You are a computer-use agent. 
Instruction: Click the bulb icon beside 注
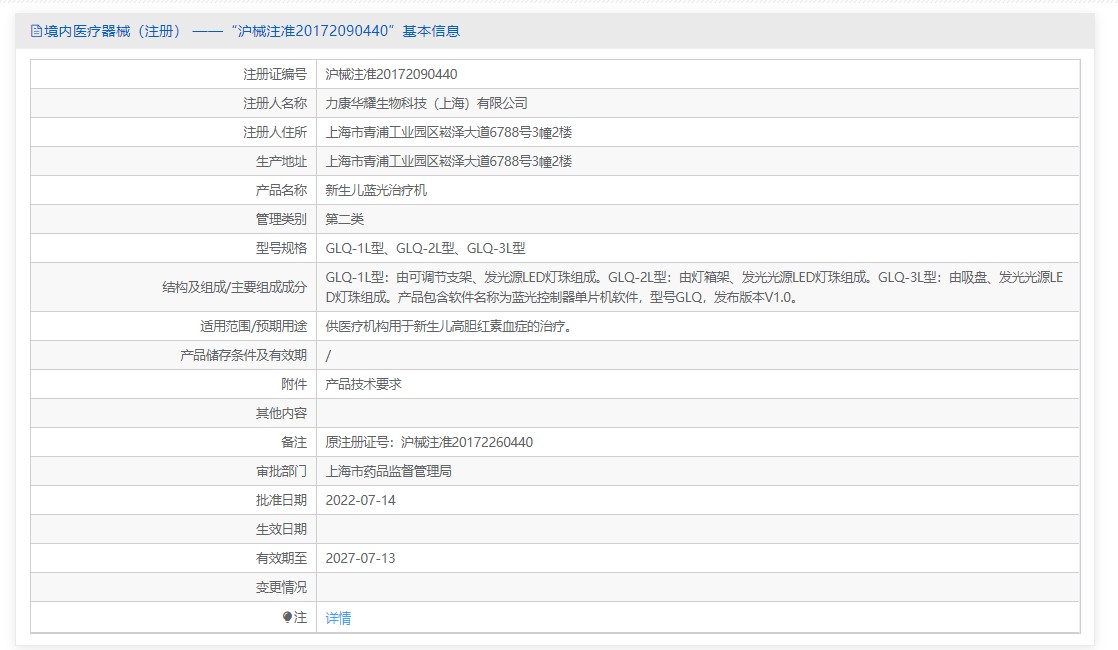pyautogui.click(x=287, y=617)
